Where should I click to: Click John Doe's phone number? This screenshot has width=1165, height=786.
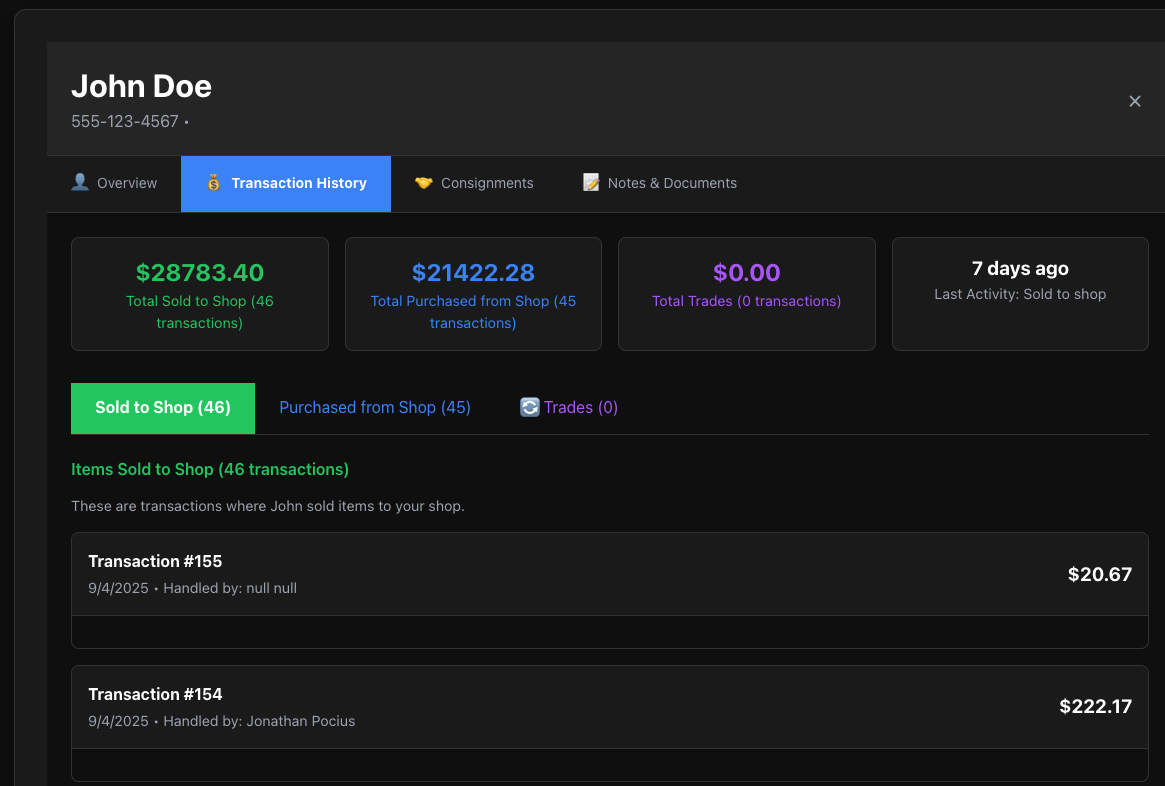(125, 121)
